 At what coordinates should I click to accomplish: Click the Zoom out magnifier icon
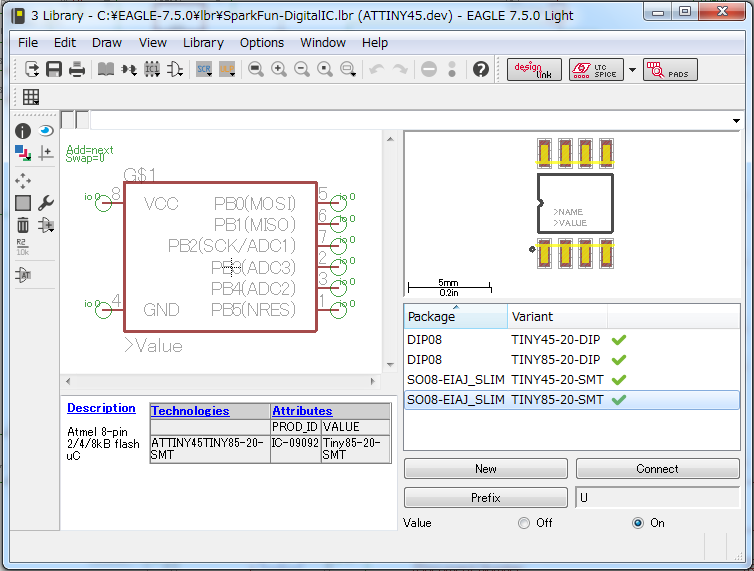(302, 69)
